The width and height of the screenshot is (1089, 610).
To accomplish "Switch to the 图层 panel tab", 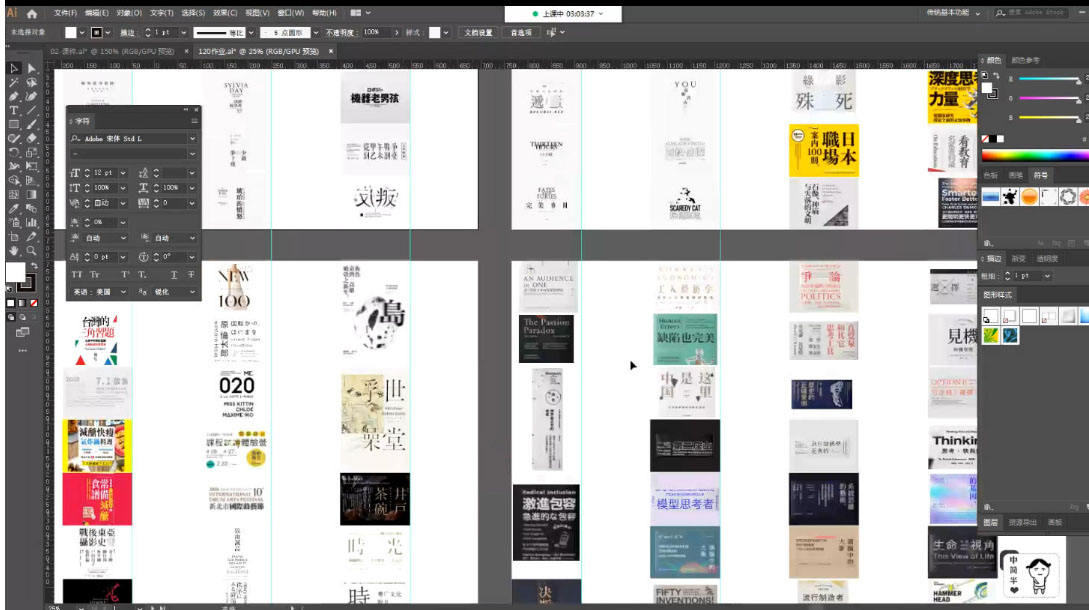I will [990, 522].
